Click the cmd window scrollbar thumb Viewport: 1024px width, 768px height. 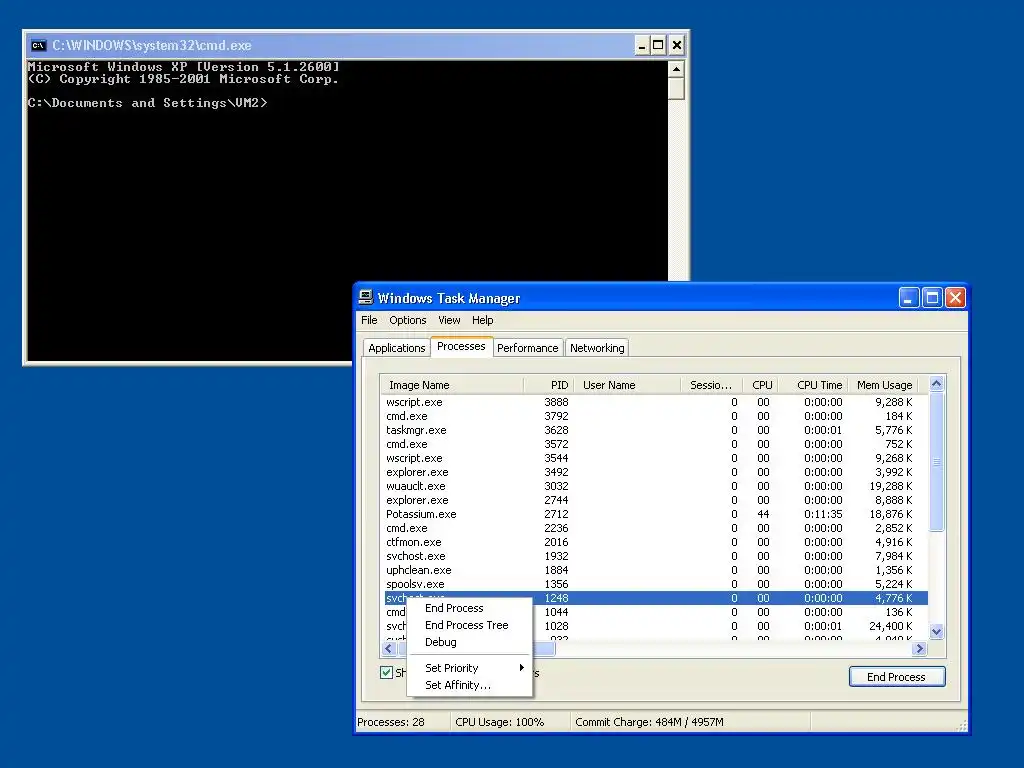(x=676, y=89)
